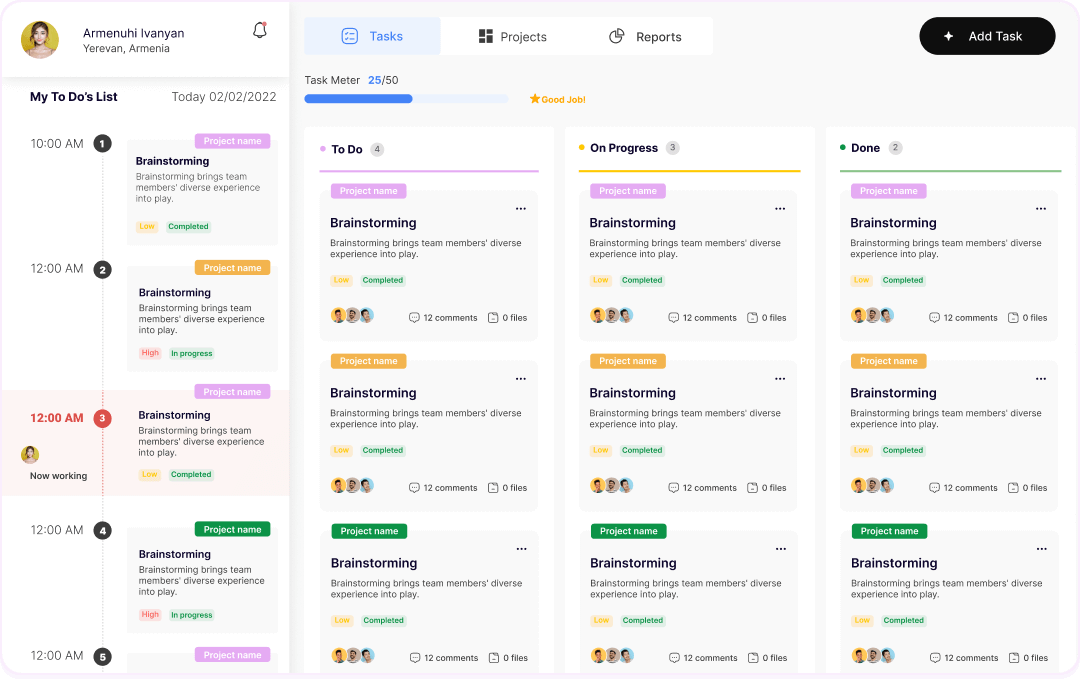Click the comments icon on second On Progress card
1080x679 pixels.
tap(674, 488)
